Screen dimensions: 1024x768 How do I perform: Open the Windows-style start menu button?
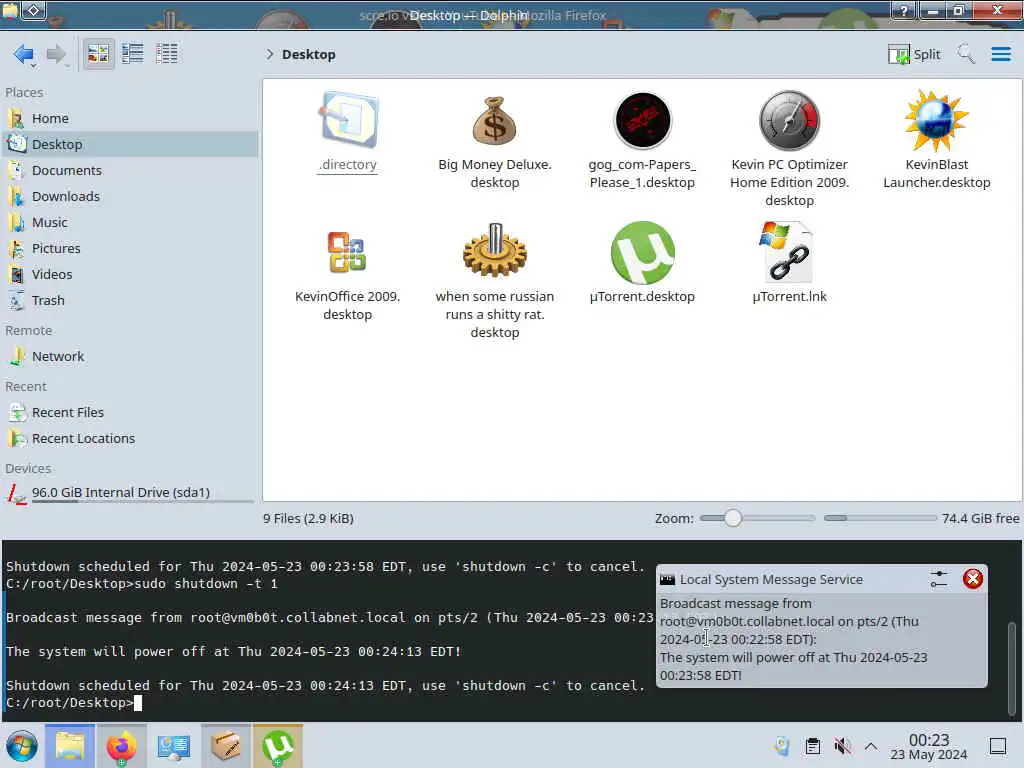click(x=22, y=746)
